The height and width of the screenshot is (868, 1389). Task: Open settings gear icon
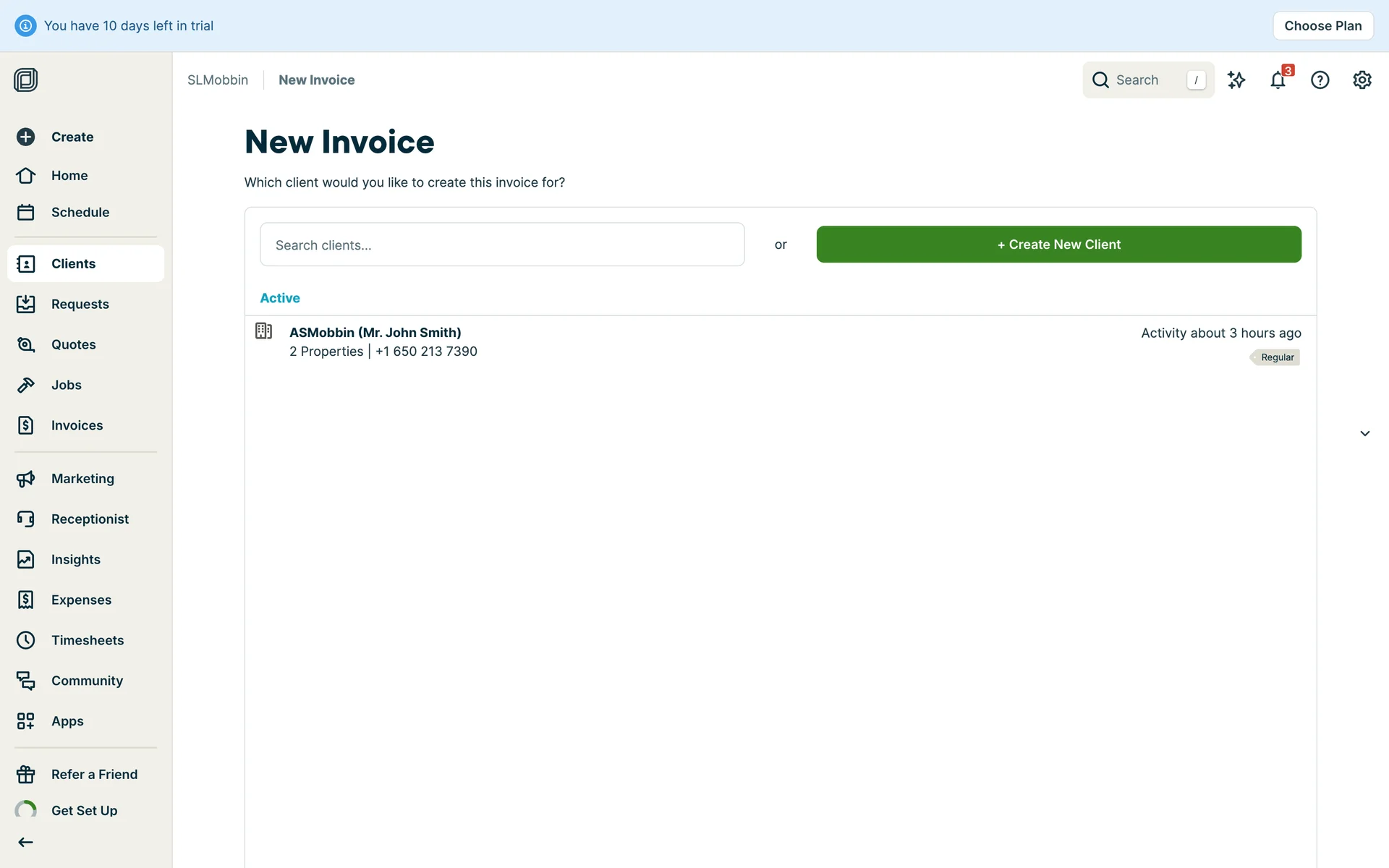(x=1362, y=80)
